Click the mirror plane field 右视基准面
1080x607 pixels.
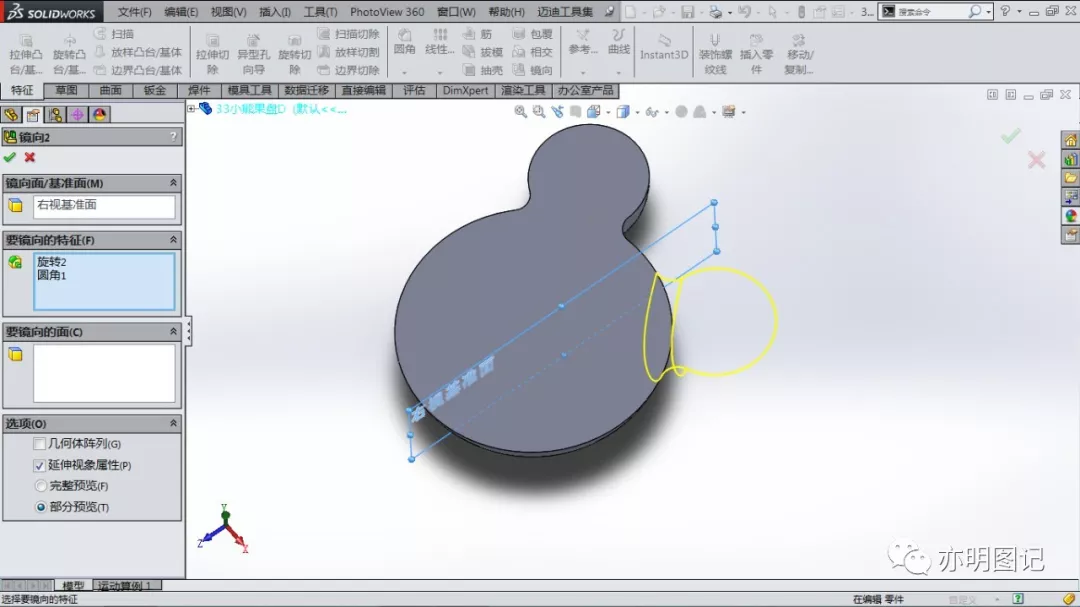[104, 207]
